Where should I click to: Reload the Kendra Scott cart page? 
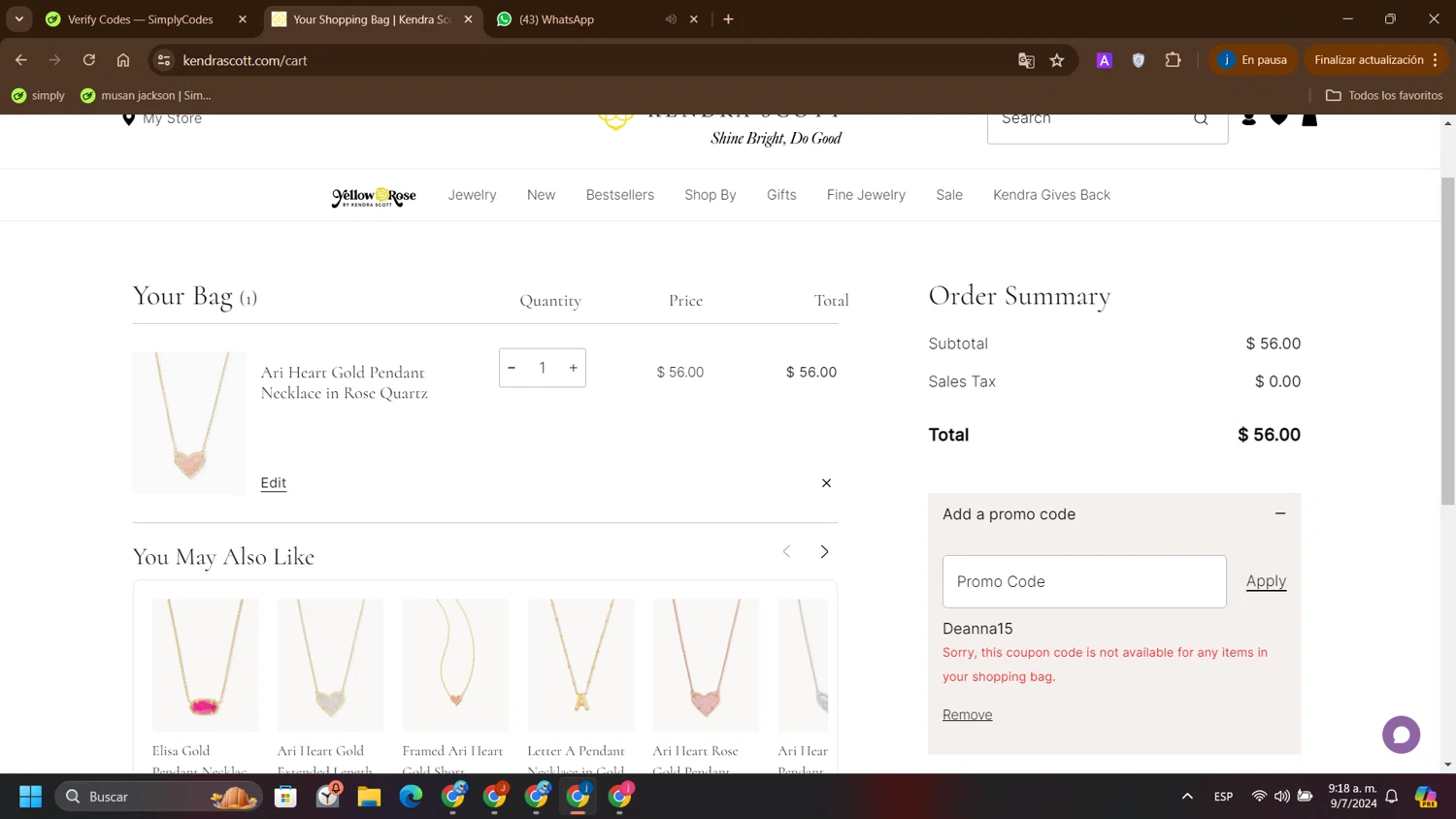coord(88,60)
